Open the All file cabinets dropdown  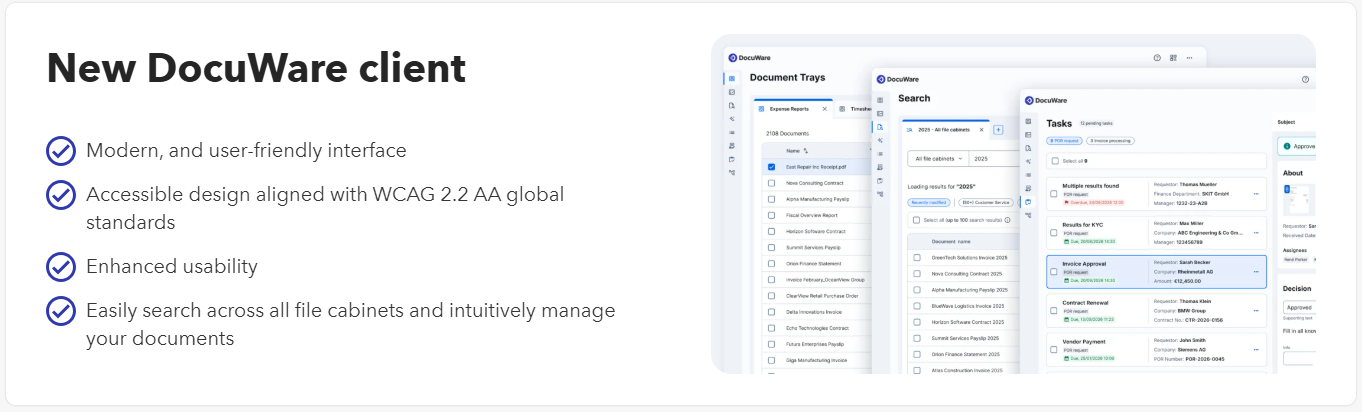[x=937, y=158]
